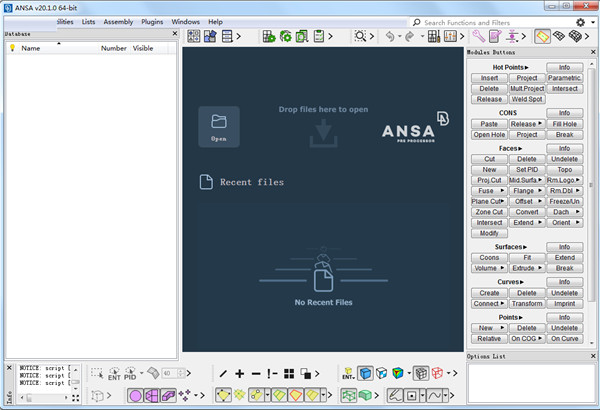Click the magnifier zoom-selection toolbar icon
This screenshot has height=410, width=600.
(x=360, y=36)
